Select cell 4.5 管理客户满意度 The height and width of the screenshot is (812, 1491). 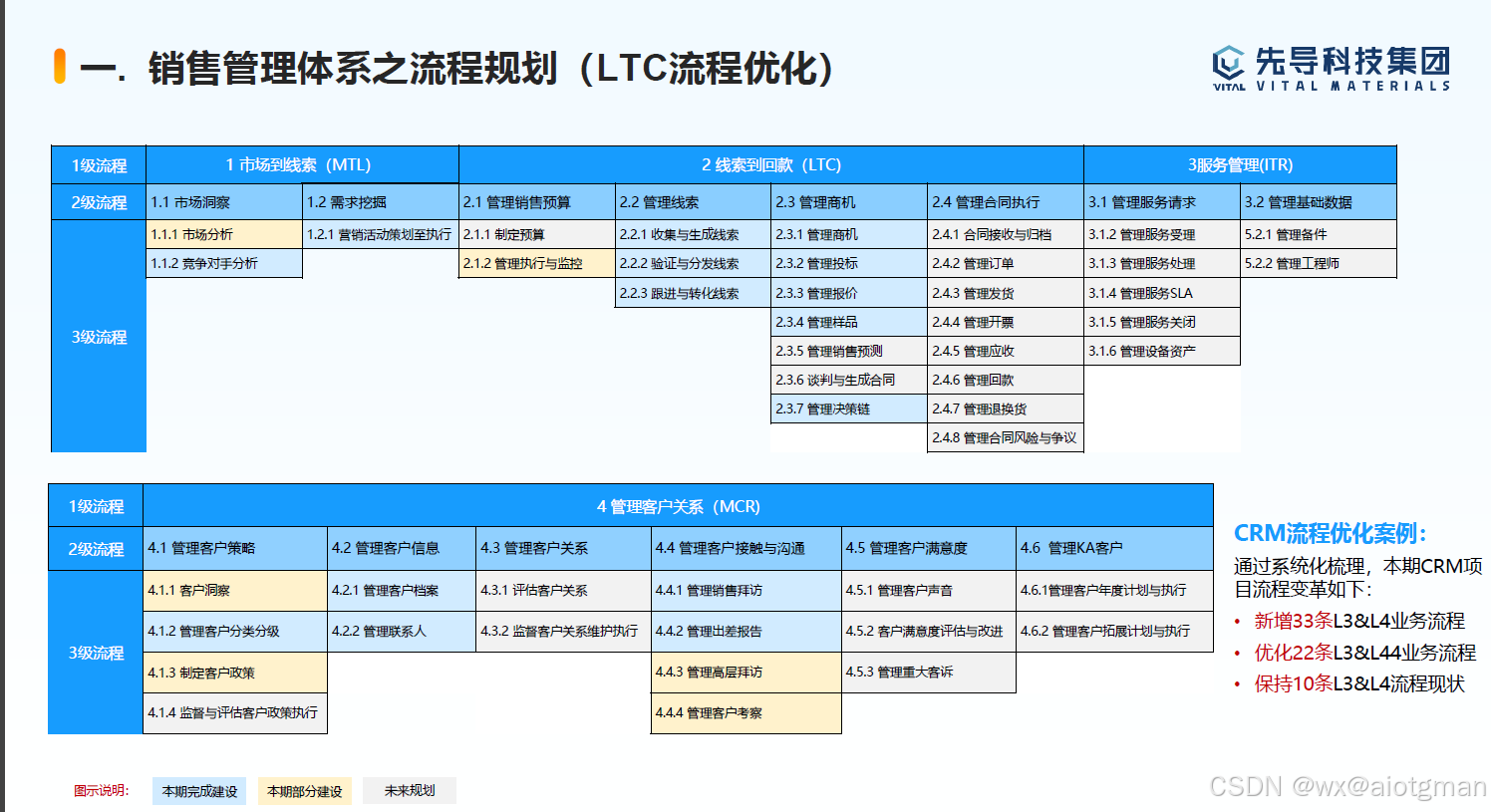pos(929,548)
